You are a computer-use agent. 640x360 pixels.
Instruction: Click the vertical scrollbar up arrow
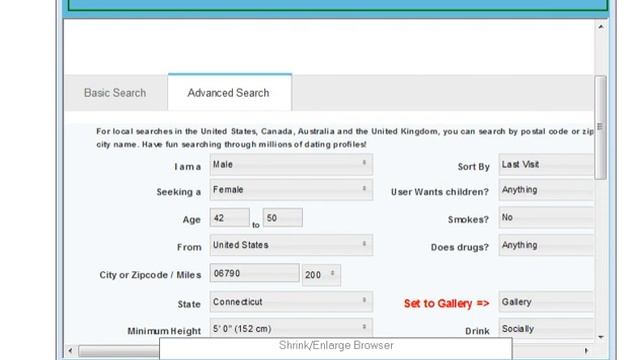click(601, 27)
